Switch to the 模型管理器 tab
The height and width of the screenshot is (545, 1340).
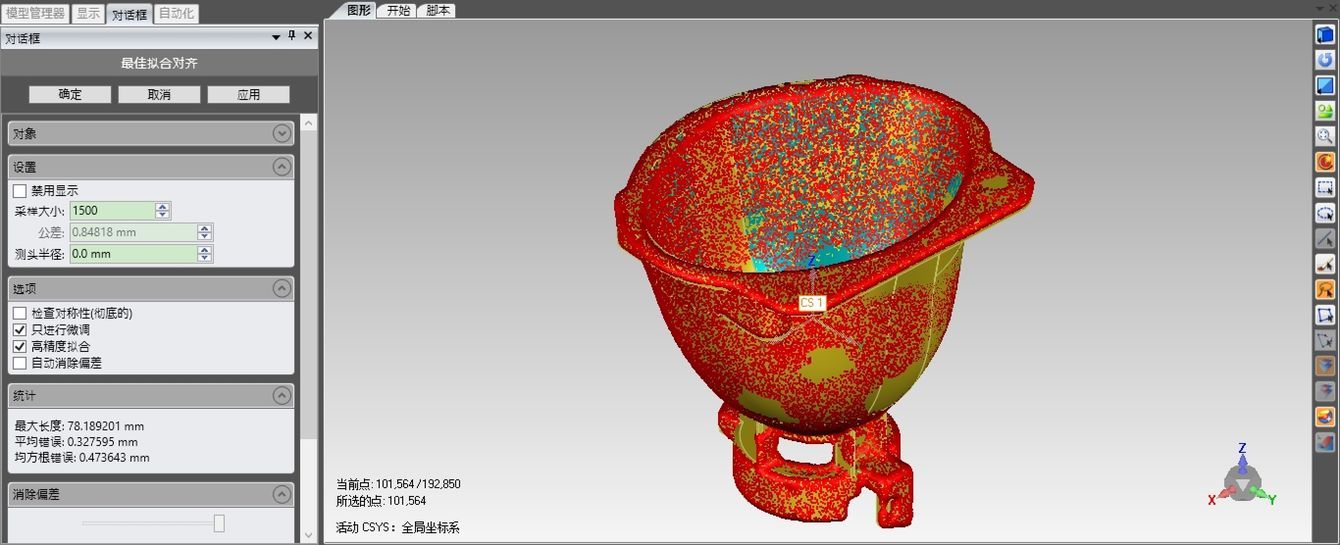coord(35,13)
